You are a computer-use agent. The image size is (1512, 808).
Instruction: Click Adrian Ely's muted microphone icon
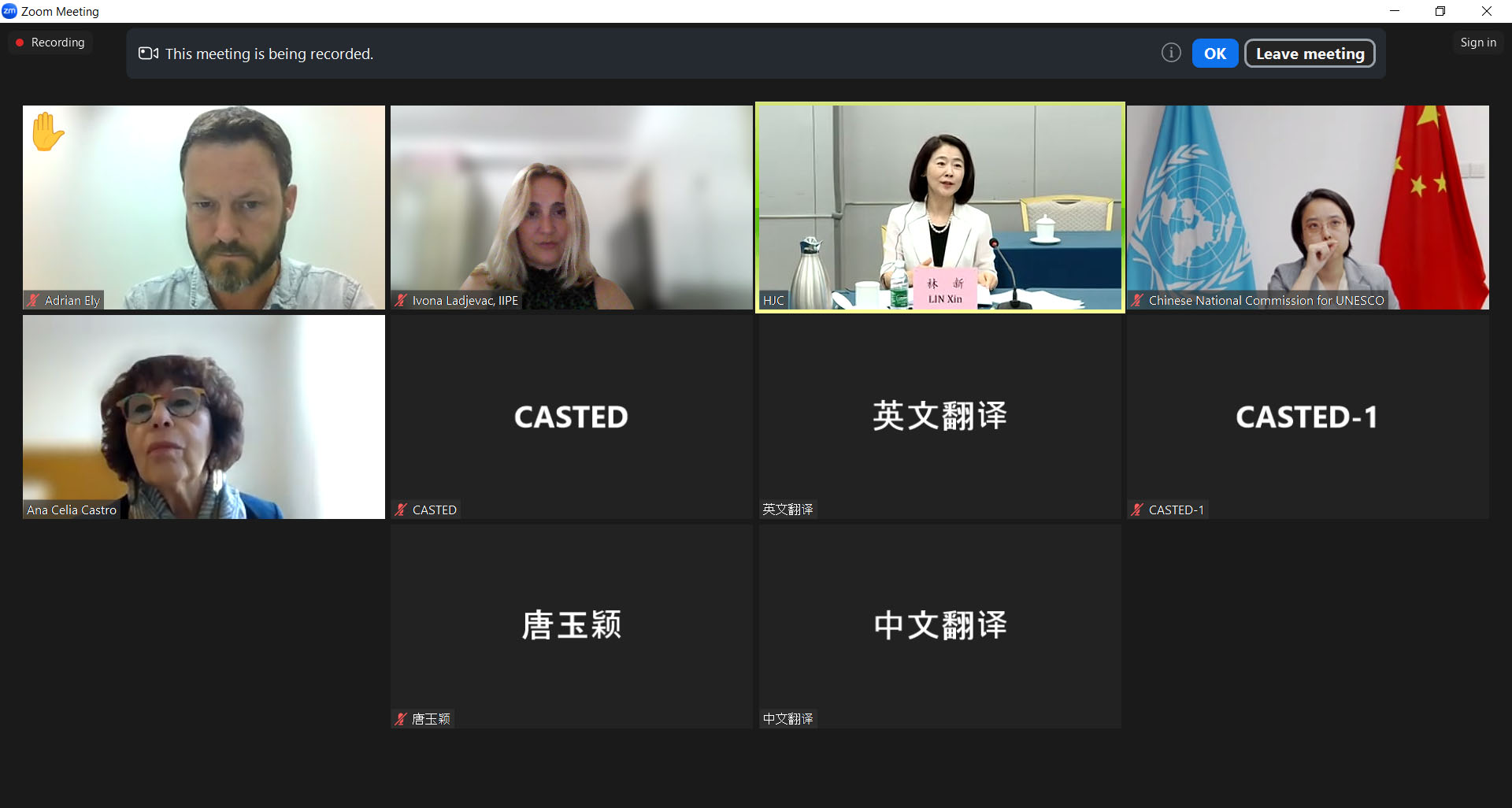[x=33, y=300]
